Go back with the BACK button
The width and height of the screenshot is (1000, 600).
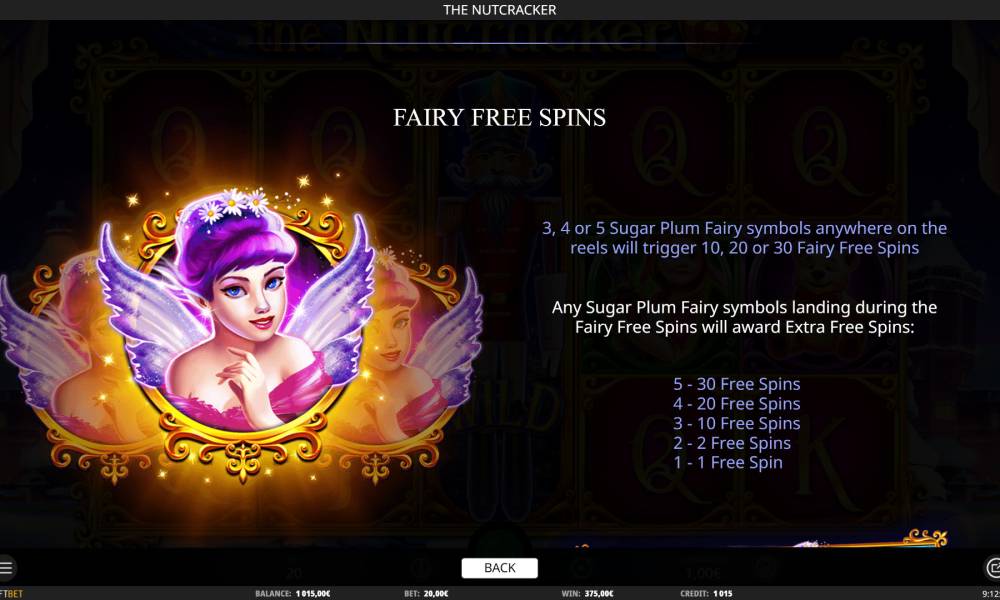click(x=499, y=567)
